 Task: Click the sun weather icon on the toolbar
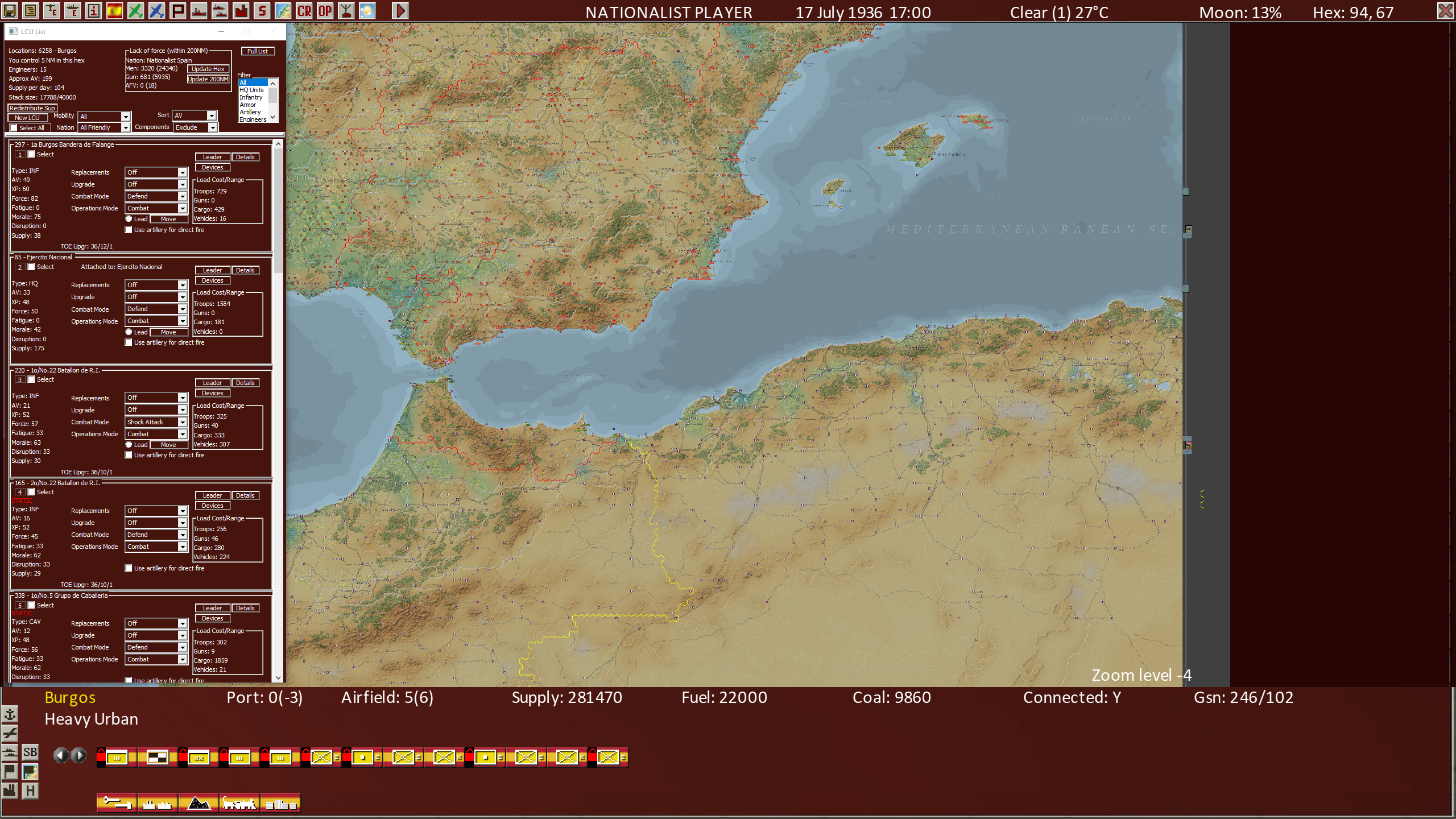(x=368, y=10)
